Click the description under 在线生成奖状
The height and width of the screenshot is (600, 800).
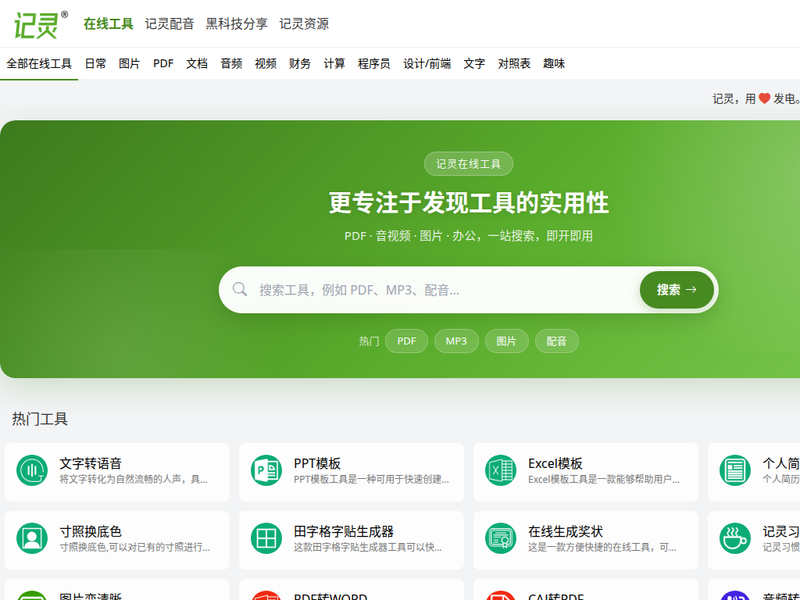(x=602, y=547)
